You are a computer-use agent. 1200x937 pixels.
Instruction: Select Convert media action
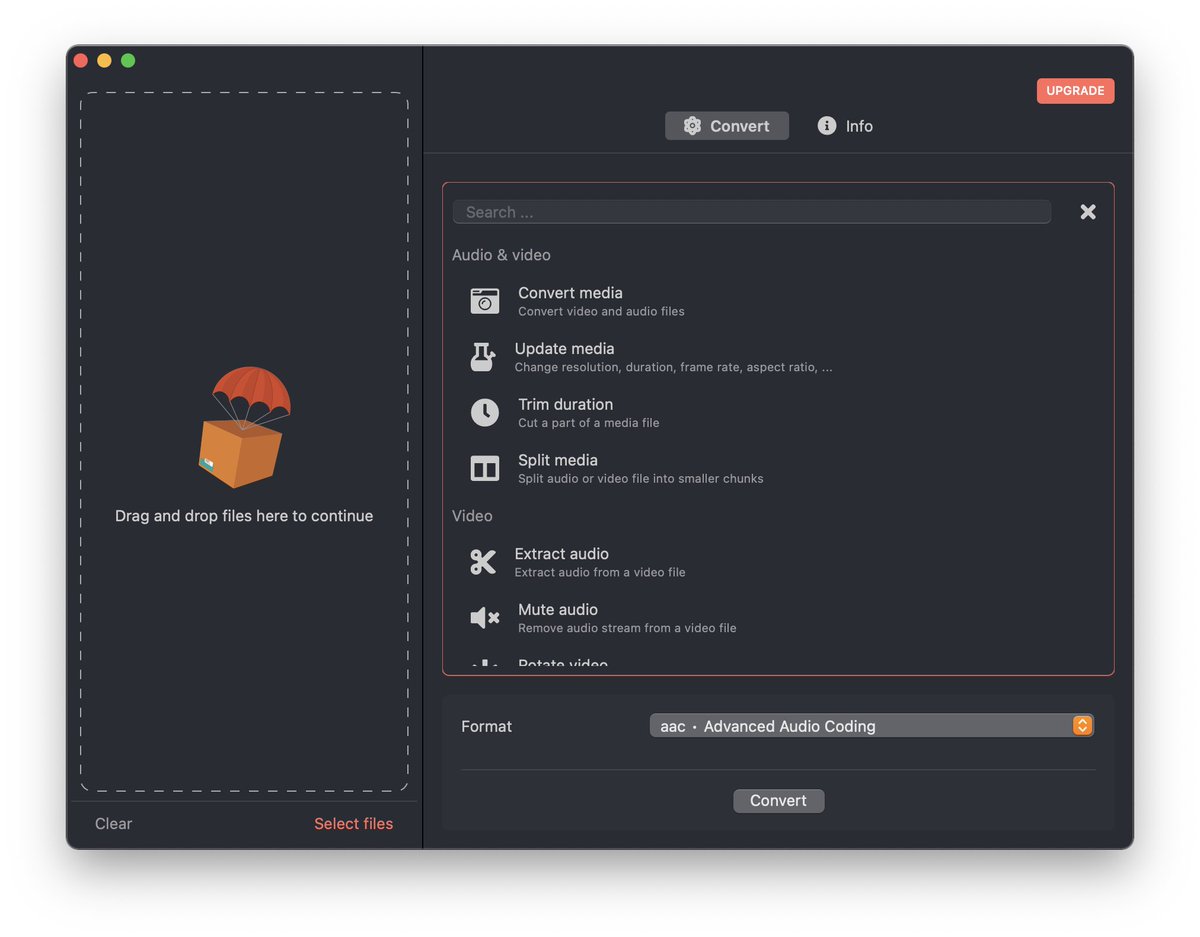(x=778, y=301)
